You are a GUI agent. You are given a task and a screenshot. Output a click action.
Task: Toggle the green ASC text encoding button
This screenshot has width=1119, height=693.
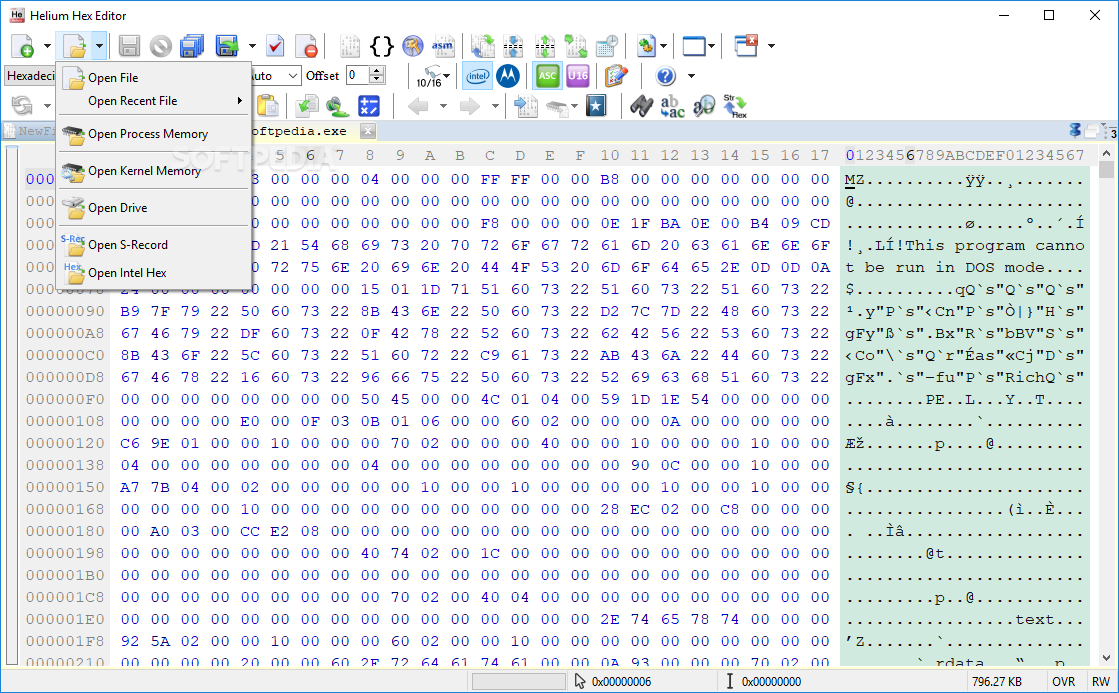[x=547, y=76]
